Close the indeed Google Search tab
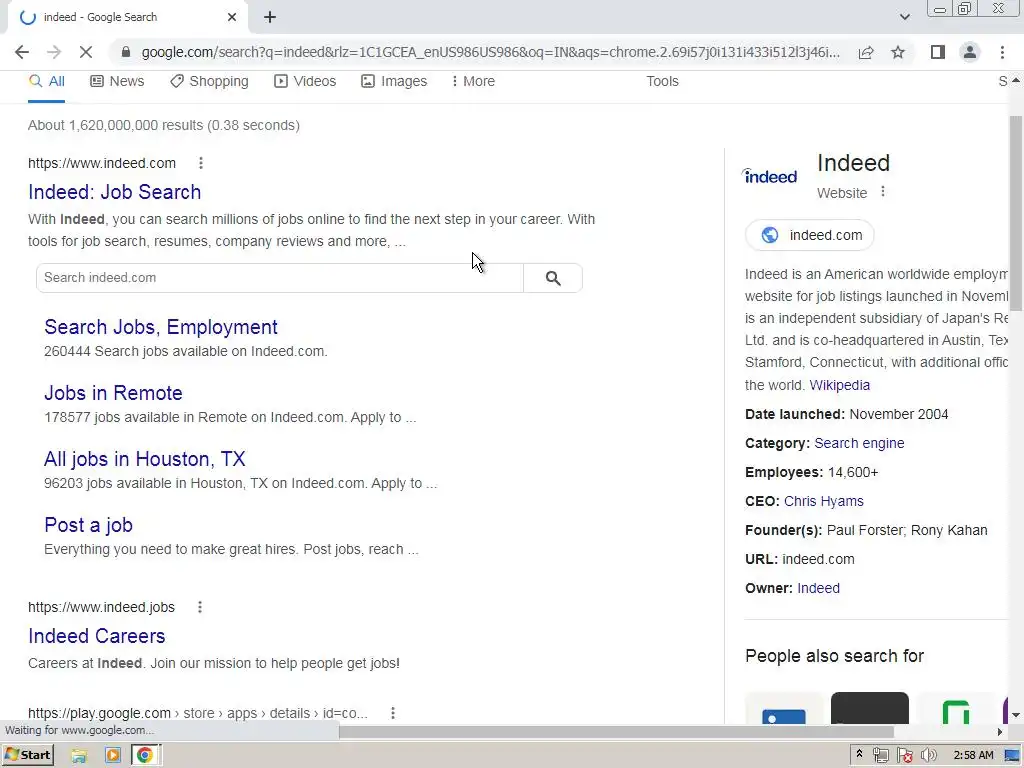This screenshot has width=1024, height=768. pyautogui.click(x=232, y=18)
